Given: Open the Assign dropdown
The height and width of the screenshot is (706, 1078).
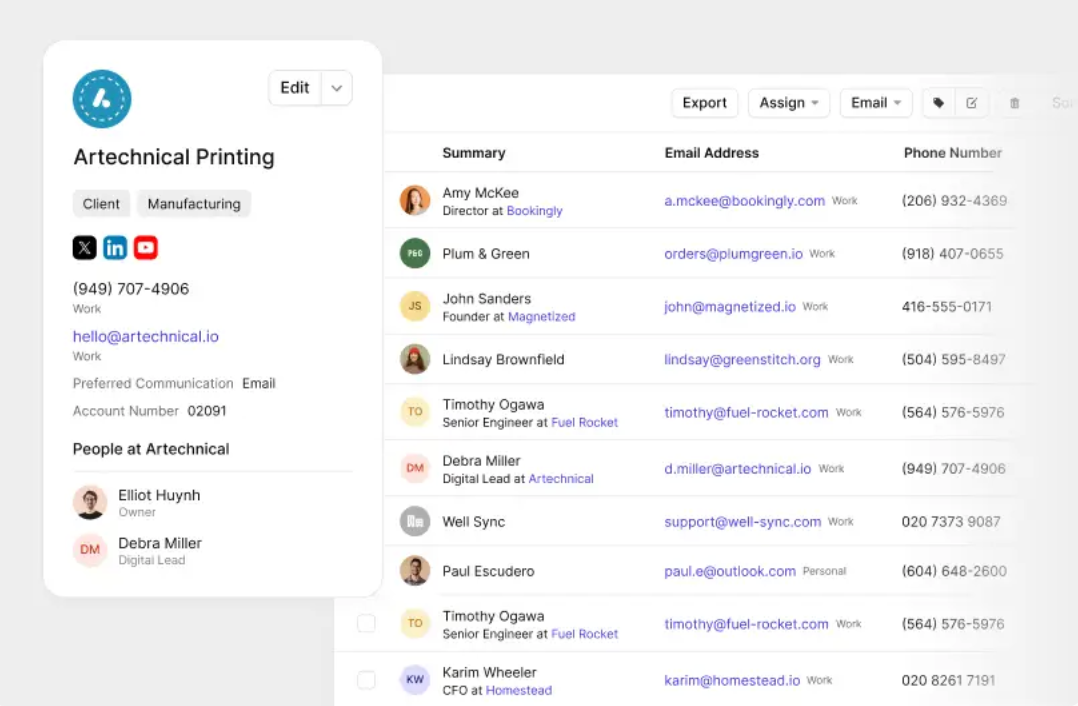Looking at the screenshot, I should [789, 103].
